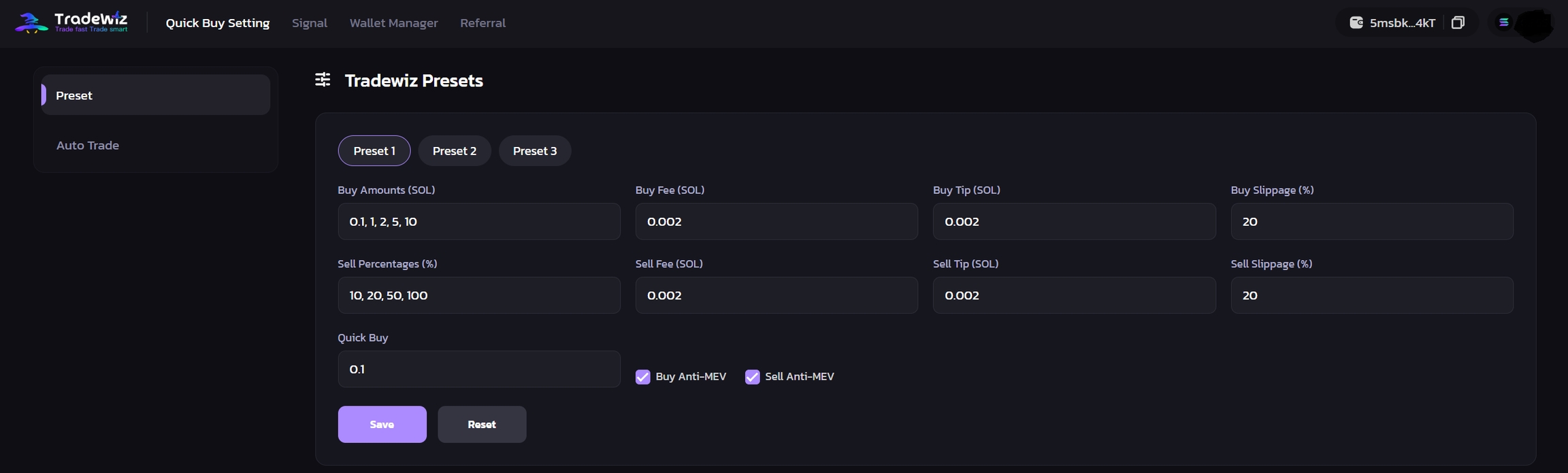Copy the wallet address with the copy icon
This screenshot has height=473, width=1568.
(1457, 22)
